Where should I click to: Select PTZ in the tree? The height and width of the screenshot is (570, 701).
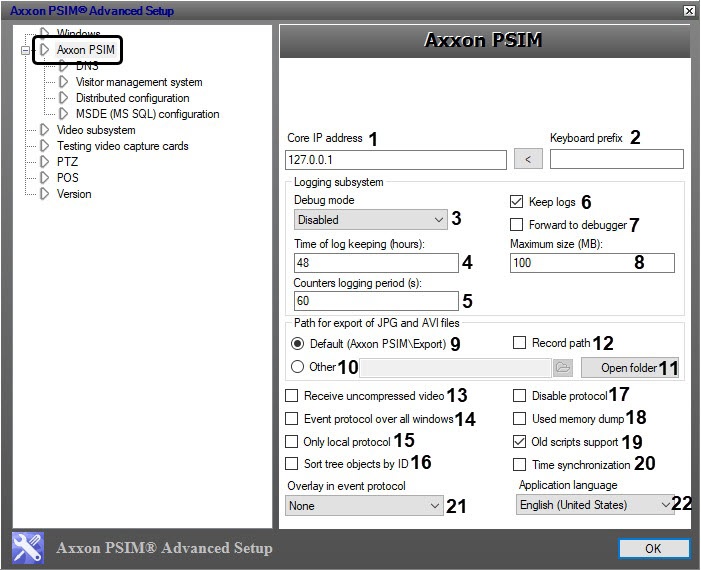[67, 161]
